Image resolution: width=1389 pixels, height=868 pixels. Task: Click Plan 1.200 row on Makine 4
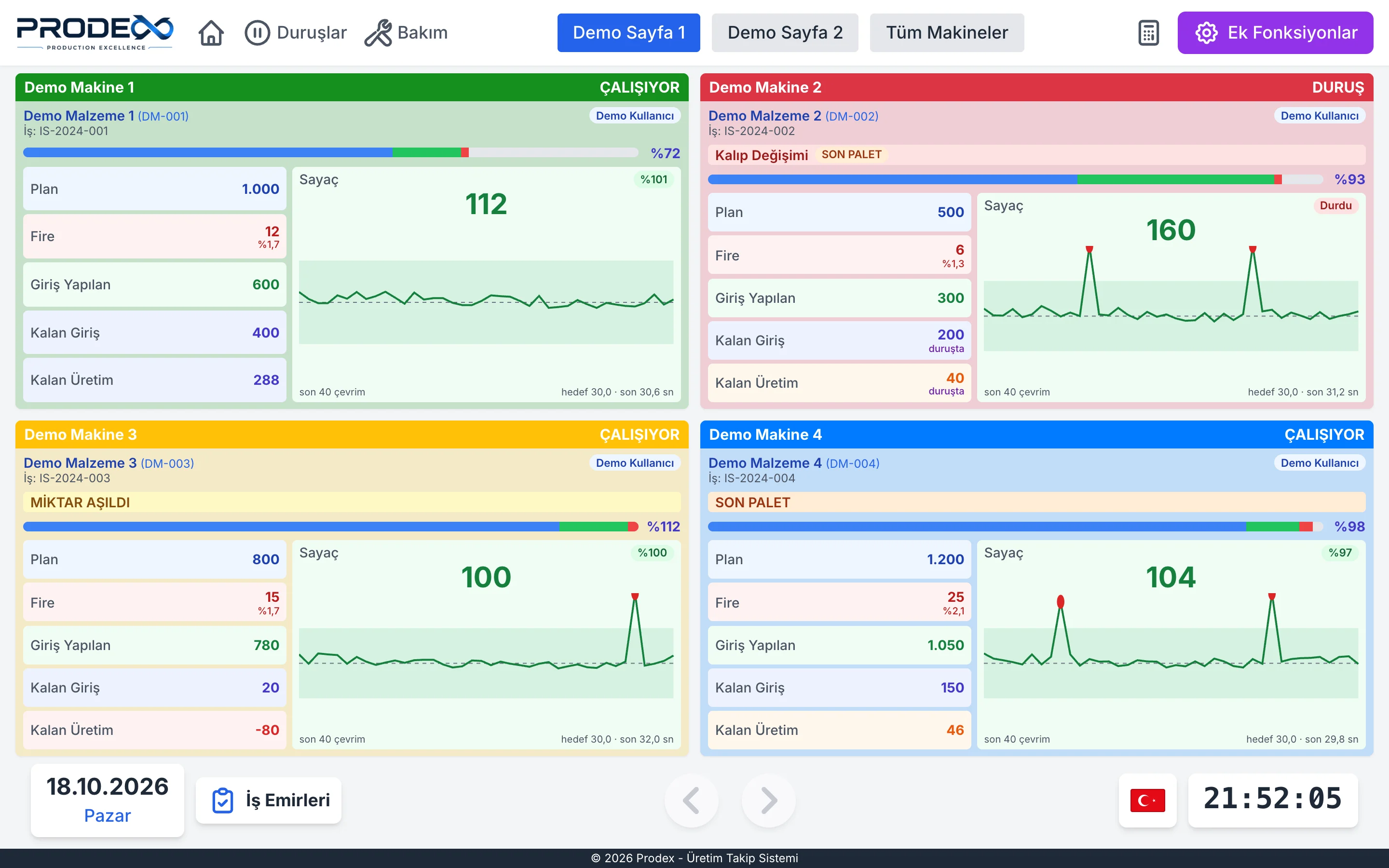pos(839,560)
